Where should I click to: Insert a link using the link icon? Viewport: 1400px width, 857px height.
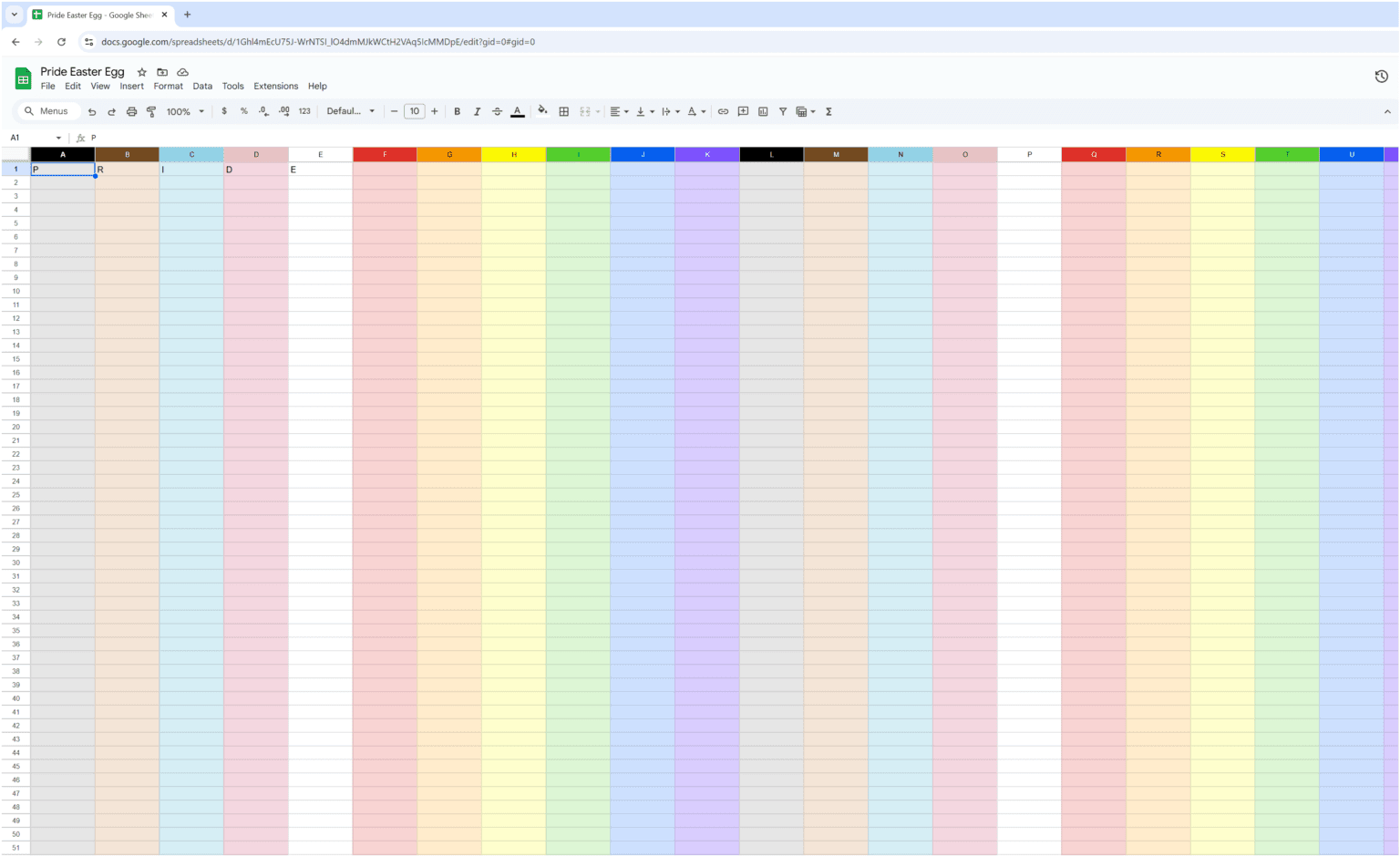click(x=723, y=111)
